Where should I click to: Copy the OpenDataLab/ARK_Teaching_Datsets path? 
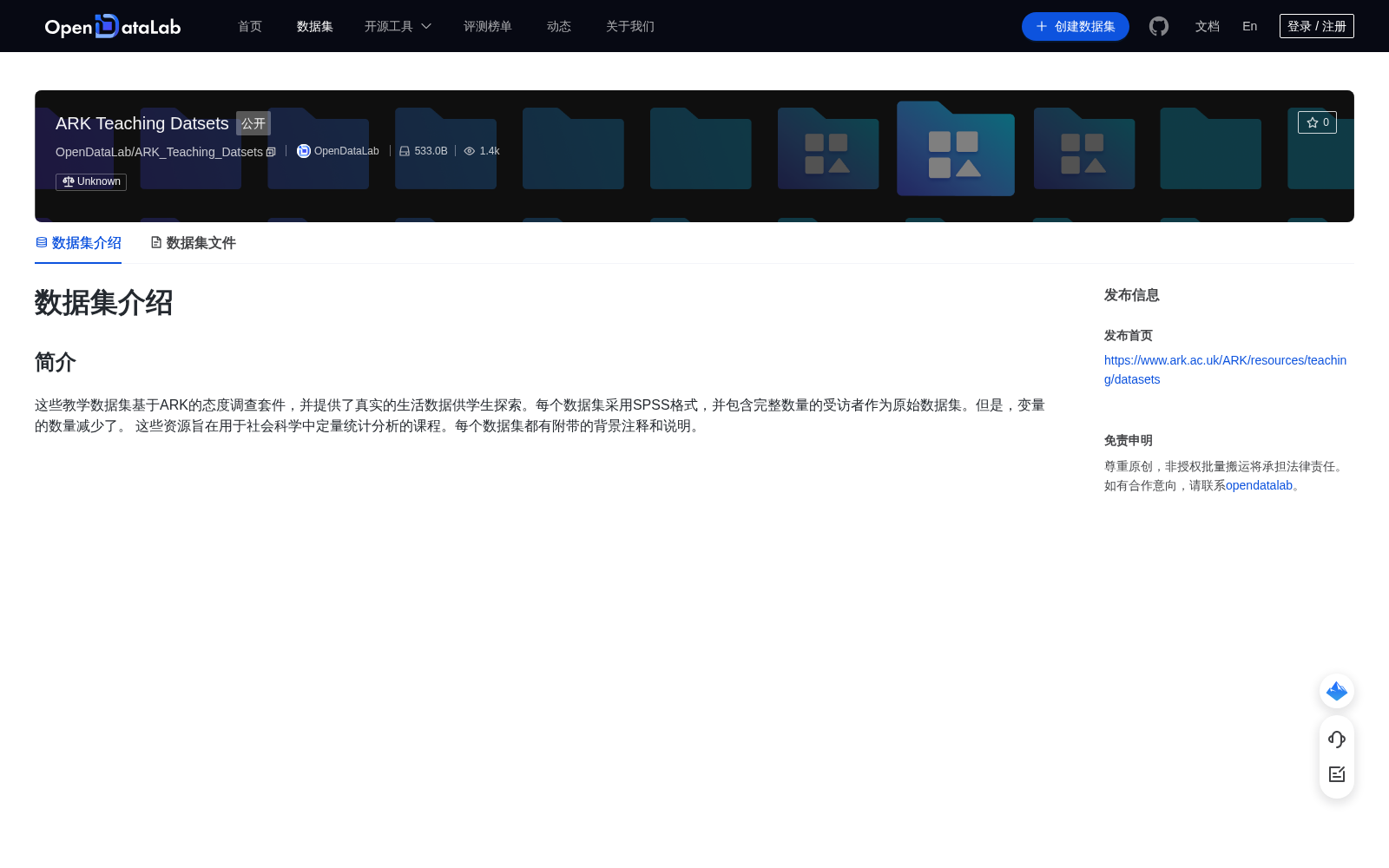point(271,152)
